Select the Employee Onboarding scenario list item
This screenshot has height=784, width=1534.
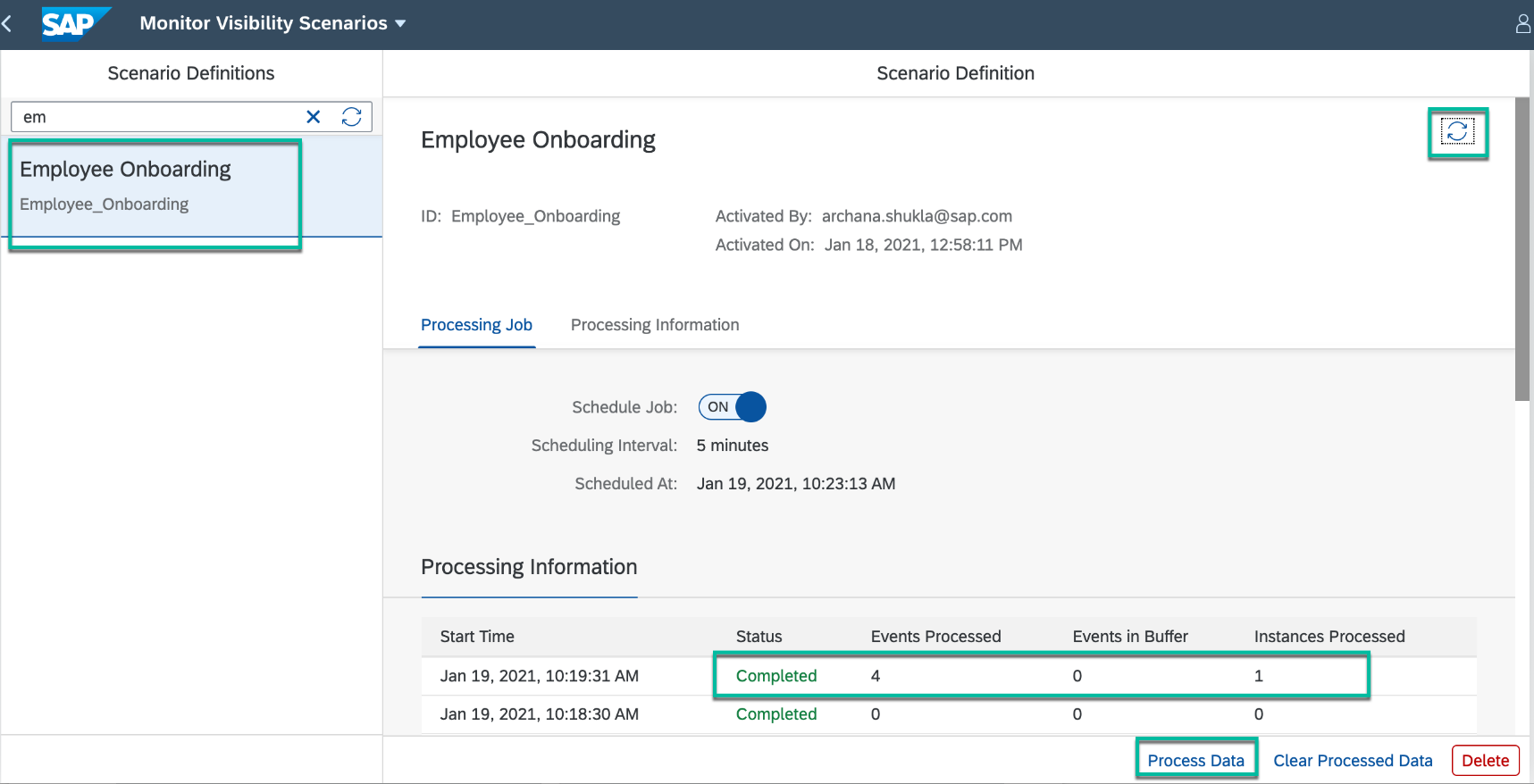click(191, 187)
